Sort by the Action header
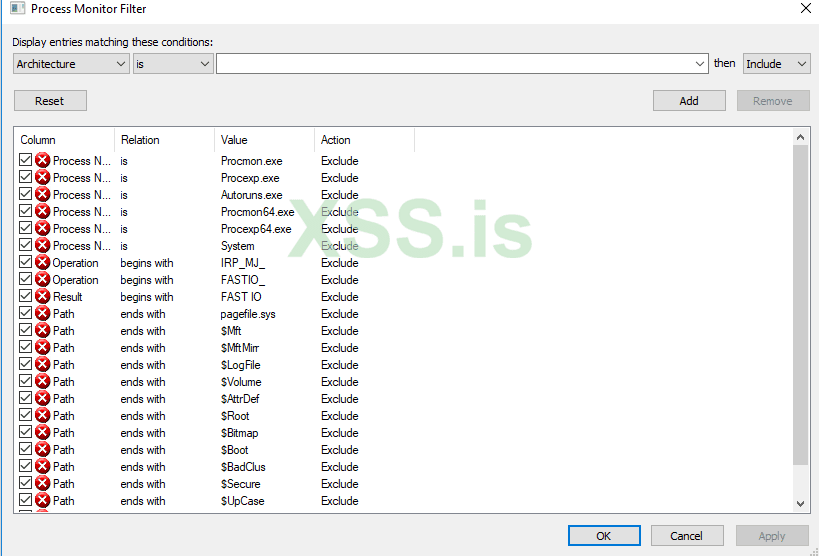 click(365, 140)
